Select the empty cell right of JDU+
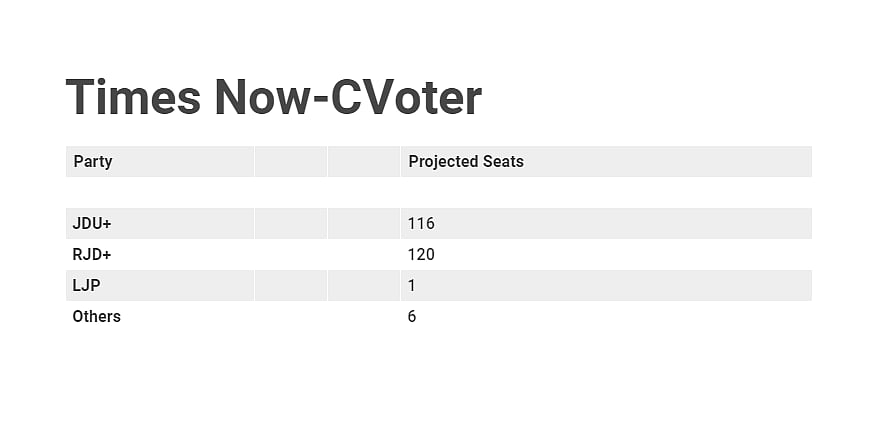This screenshot has width=873, height=425. [x=291, y=223]
